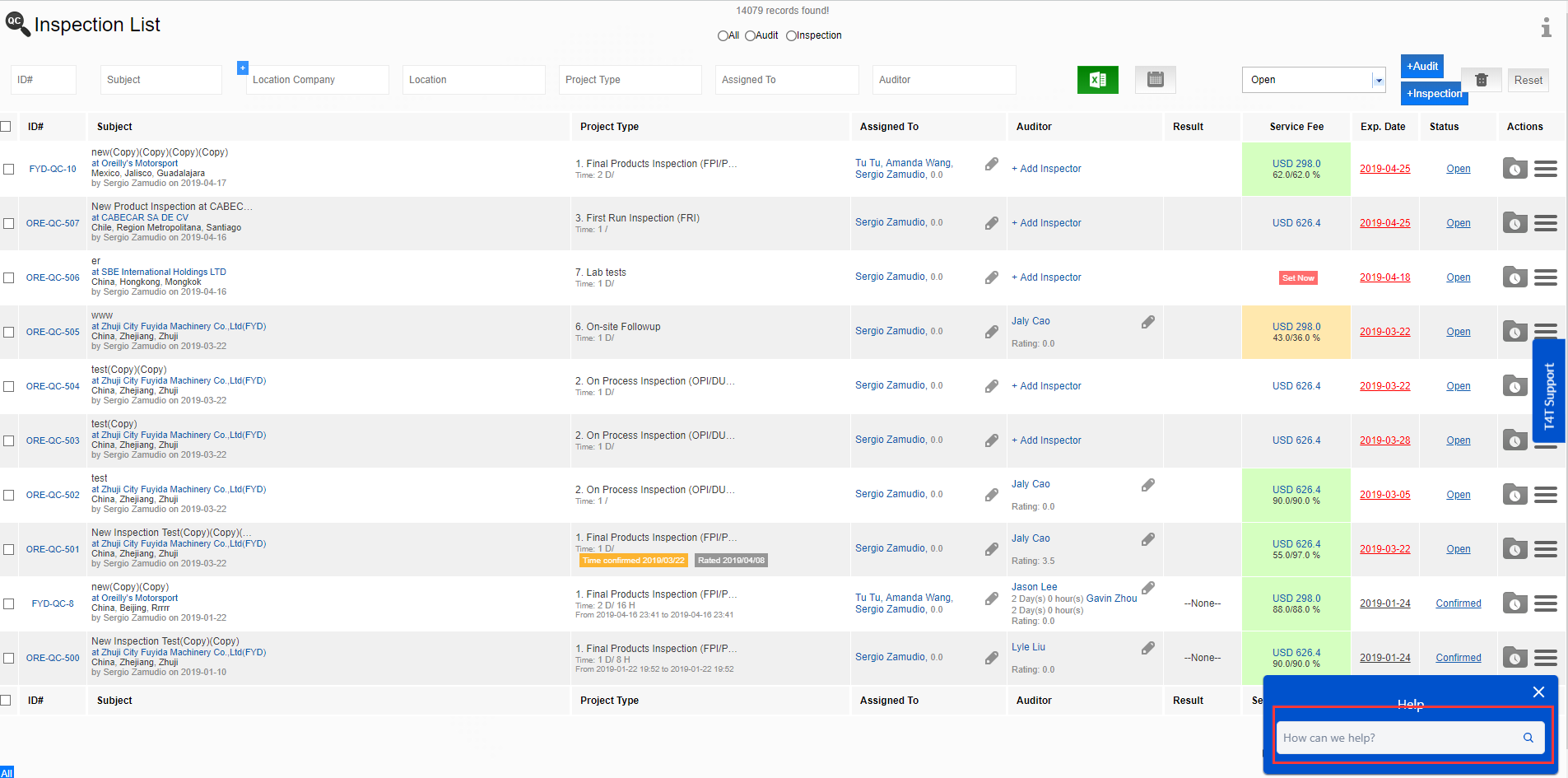Focus the How can we help search box
The image size is (1568, 778).
pos(1411,738)
